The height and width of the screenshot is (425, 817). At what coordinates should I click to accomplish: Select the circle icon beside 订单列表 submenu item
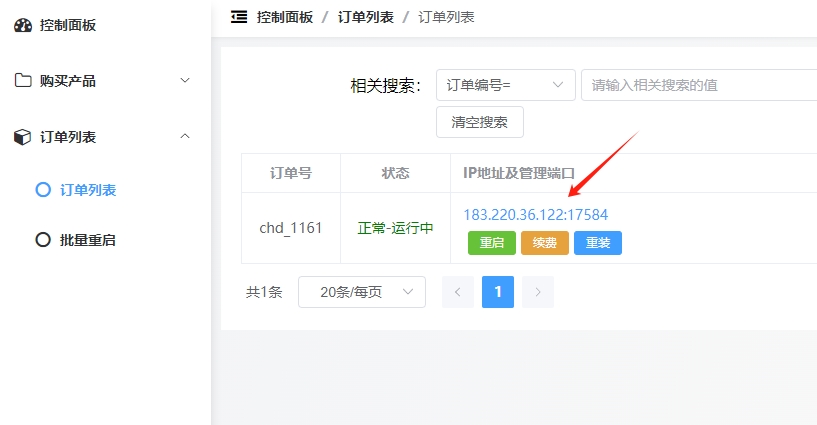[42, 189]
